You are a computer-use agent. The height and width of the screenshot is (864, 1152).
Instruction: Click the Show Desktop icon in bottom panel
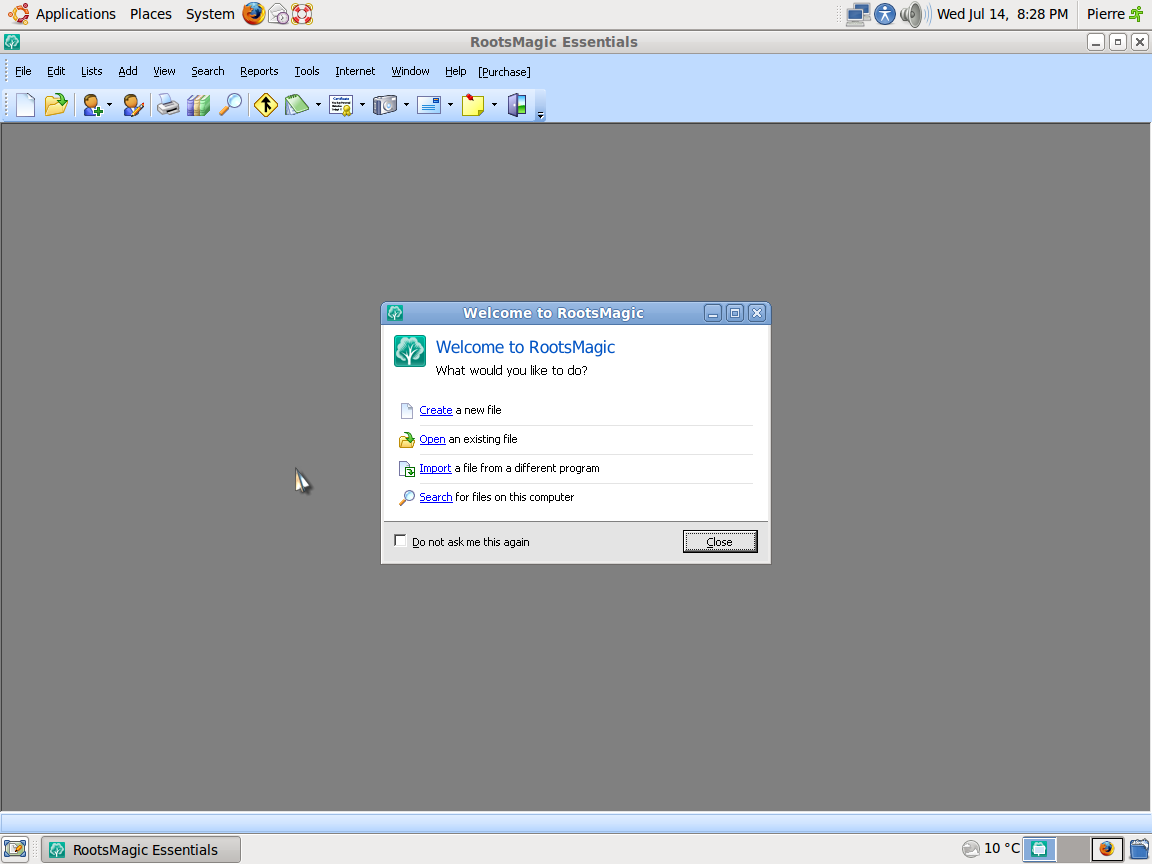click(15, 849)
